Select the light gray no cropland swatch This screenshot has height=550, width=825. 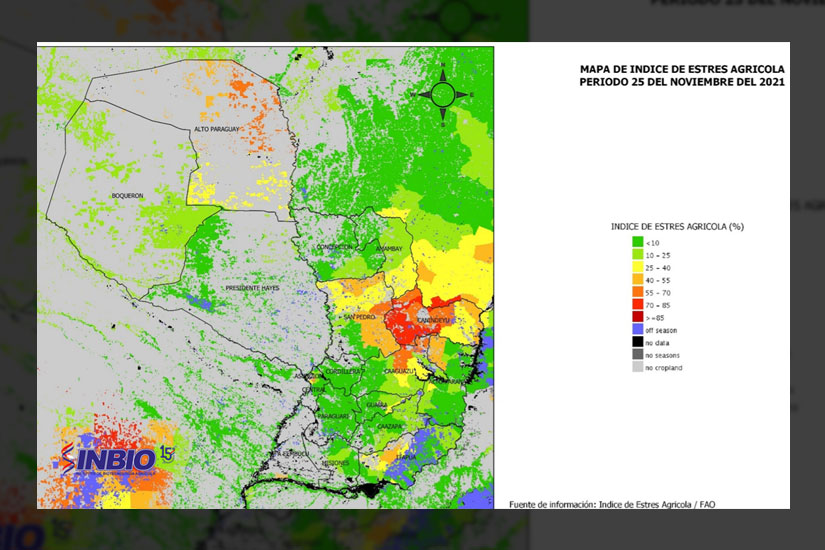(x=637, y=367)
